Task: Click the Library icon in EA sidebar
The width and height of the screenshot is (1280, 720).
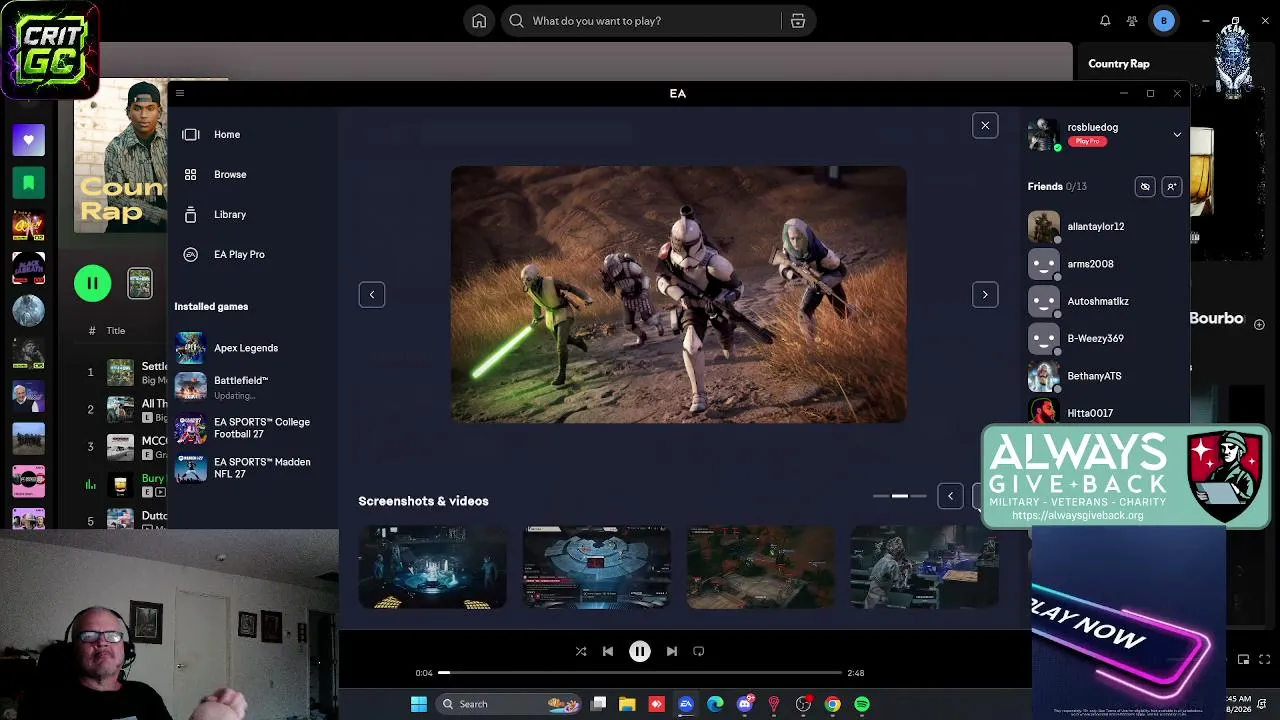Action: [191, 214]
